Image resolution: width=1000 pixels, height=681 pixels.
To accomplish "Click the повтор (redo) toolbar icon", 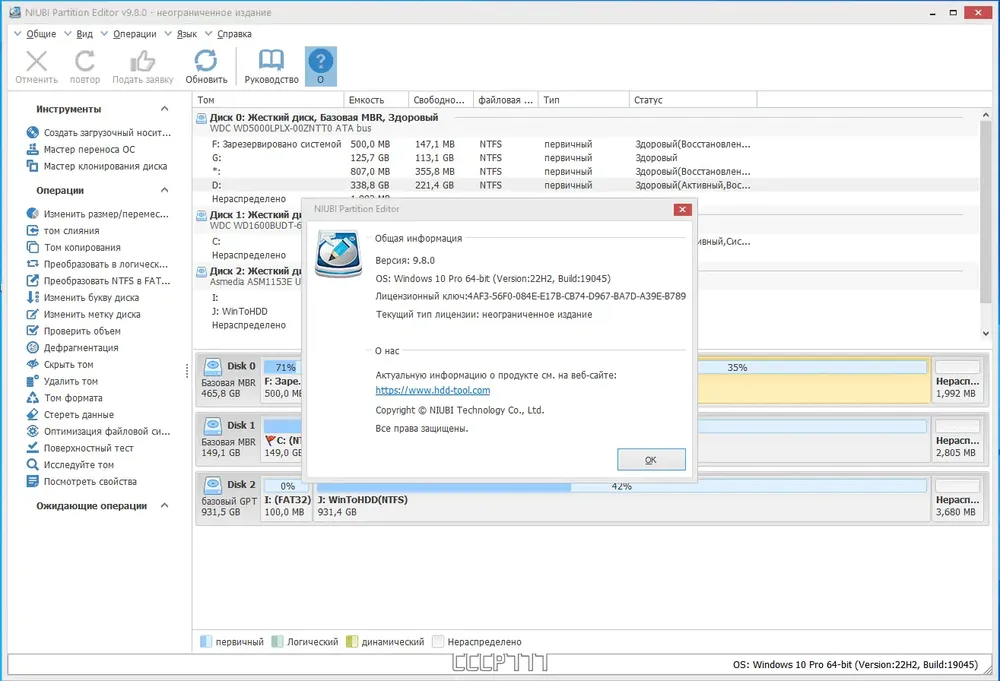I will pyautogui.click(x=84, y=61).
